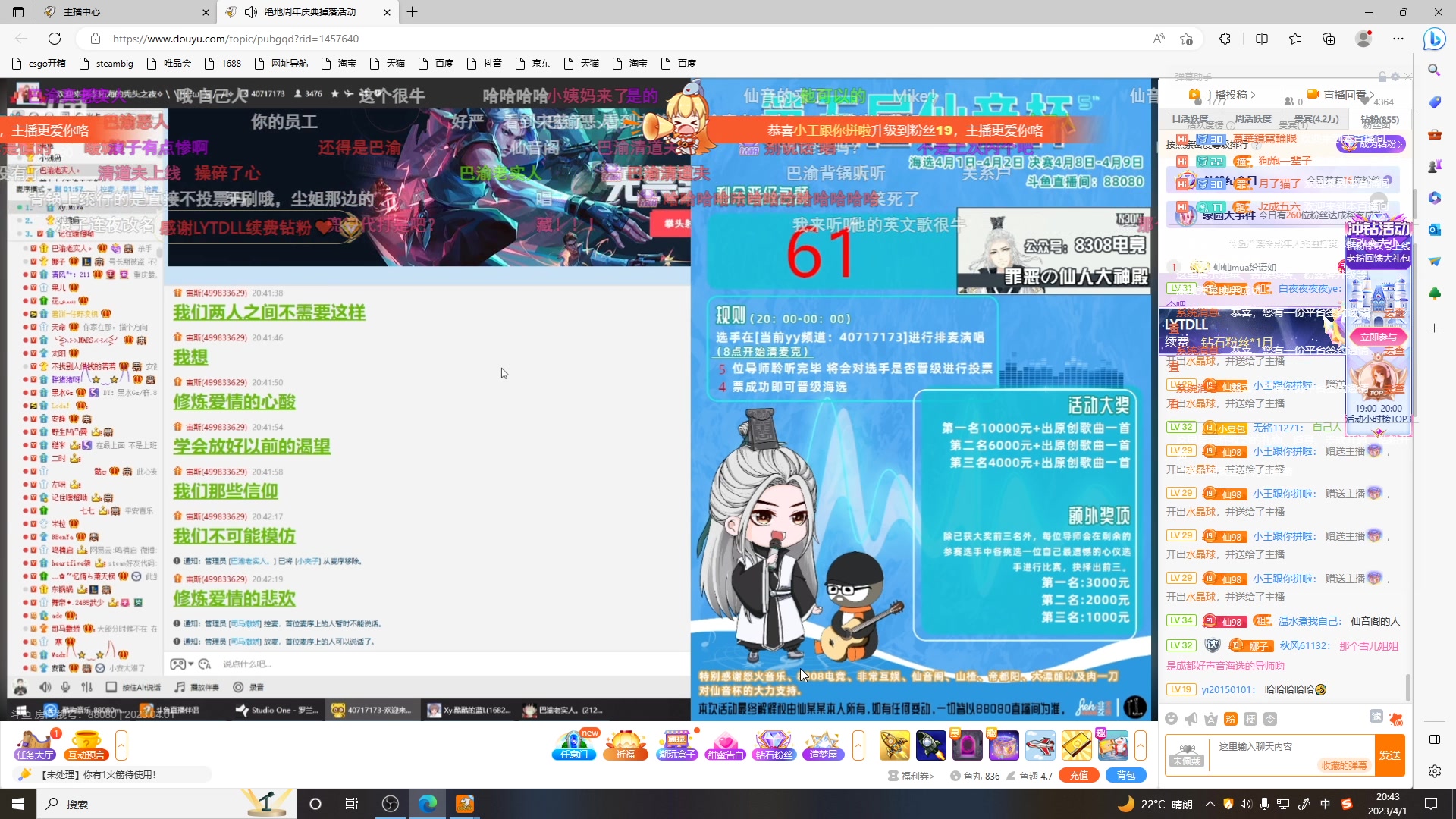Open the 主播投稿 chevron link
The width and height of the screenshot is (1456, 819).
1223,95
